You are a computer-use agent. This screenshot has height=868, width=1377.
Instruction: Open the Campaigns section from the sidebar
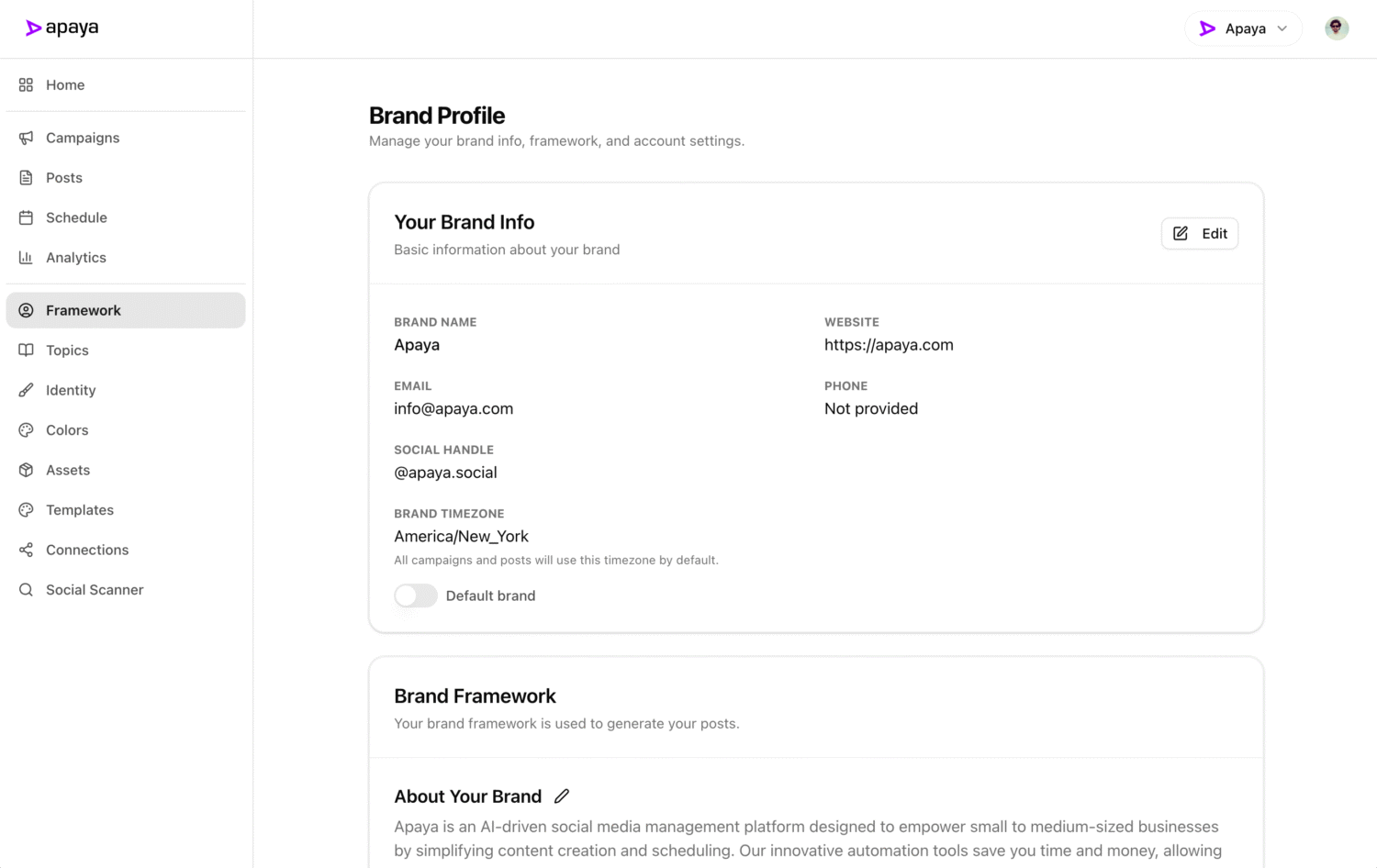[82, 138]
